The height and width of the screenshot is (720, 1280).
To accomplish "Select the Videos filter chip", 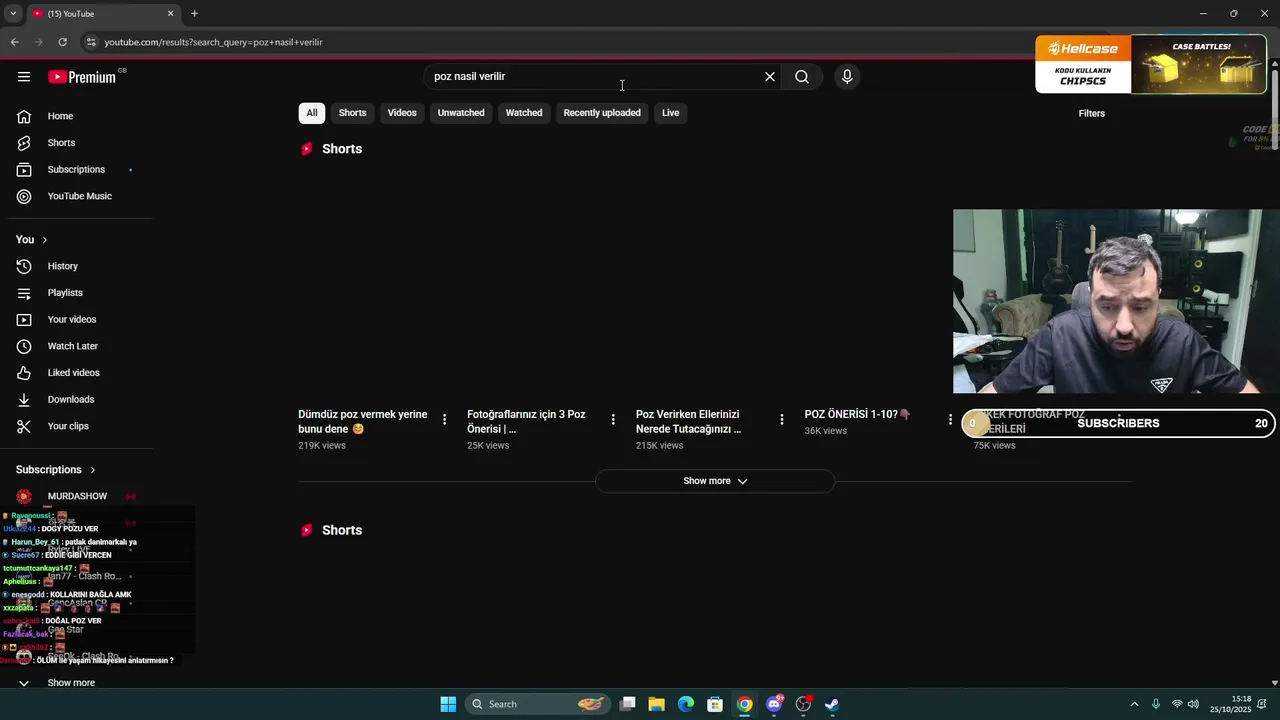I will pos(402,113).
